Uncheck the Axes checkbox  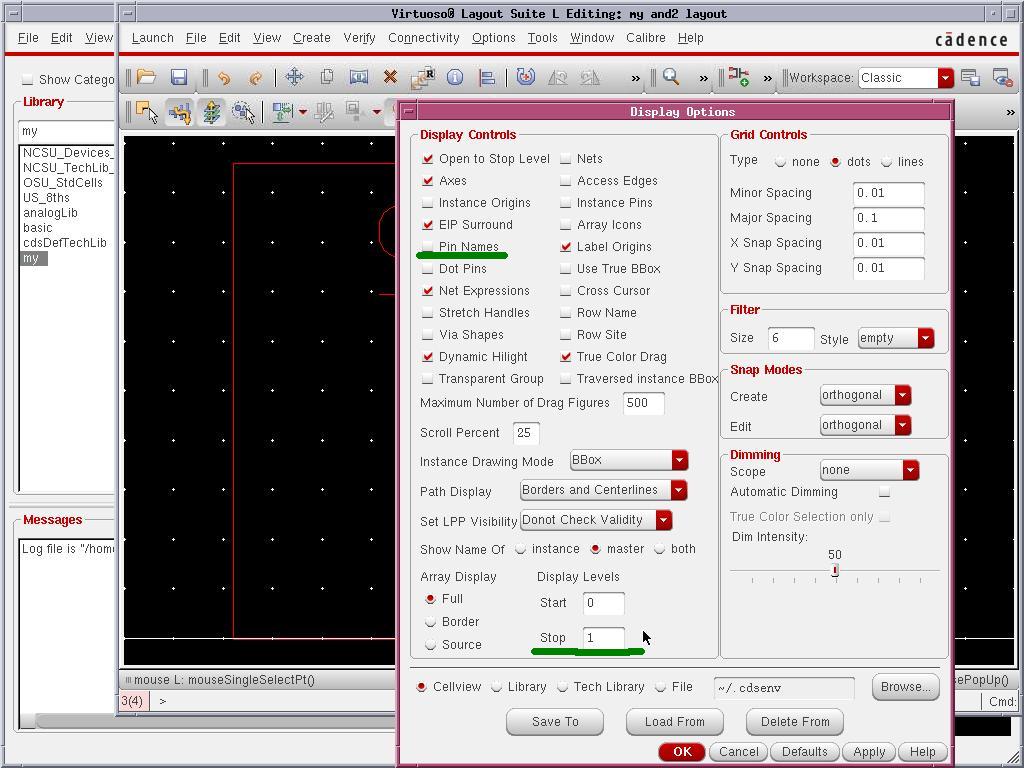pyautogui.click(x=428, y=180)
